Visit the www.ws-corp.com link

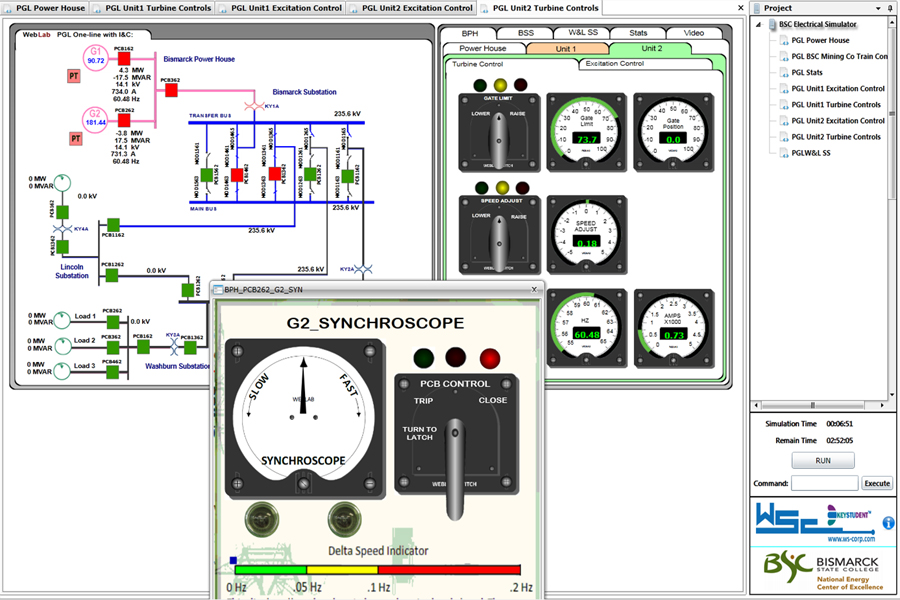point(851,539)
